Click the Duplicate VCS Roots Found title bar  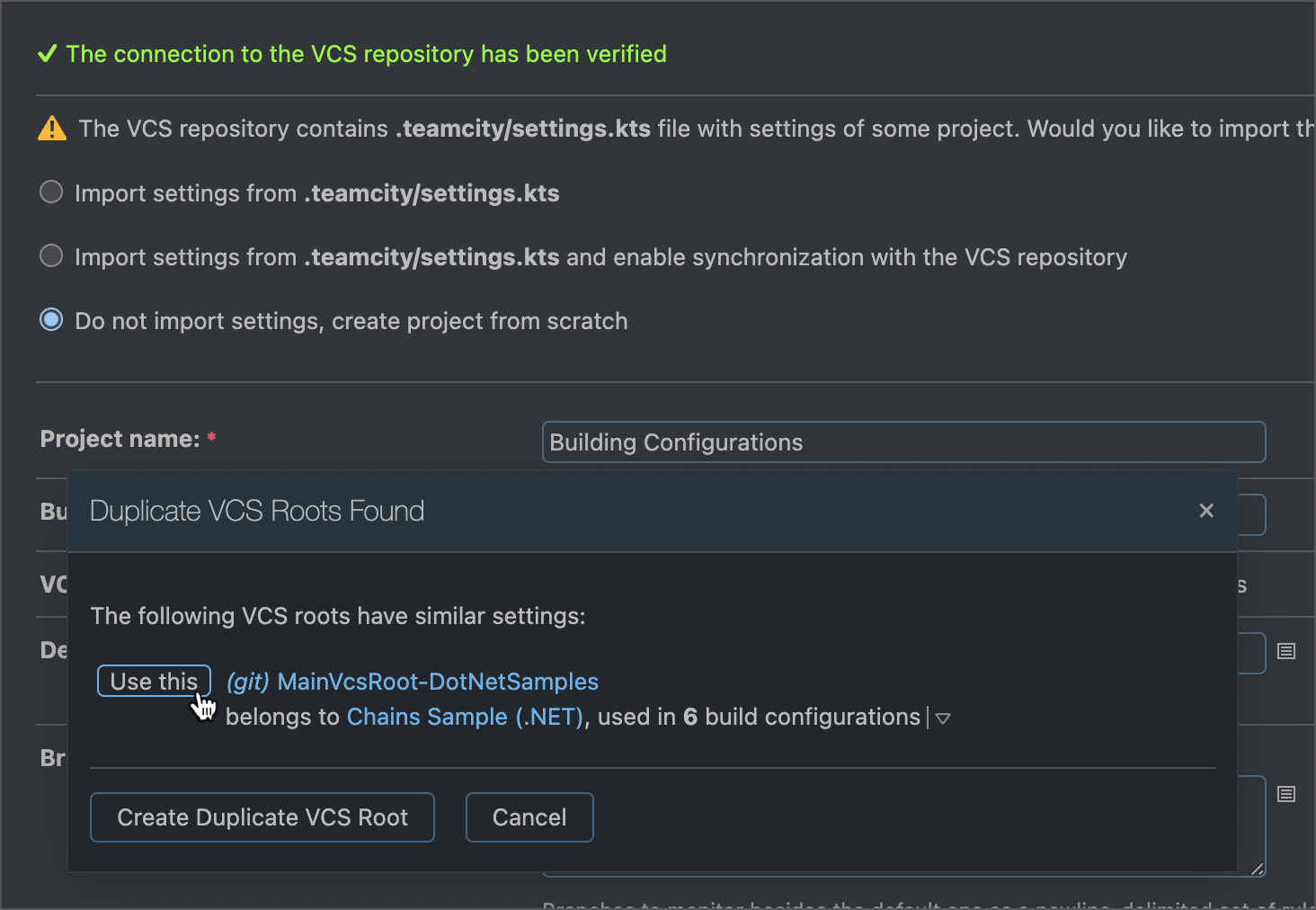pos(256,510)
